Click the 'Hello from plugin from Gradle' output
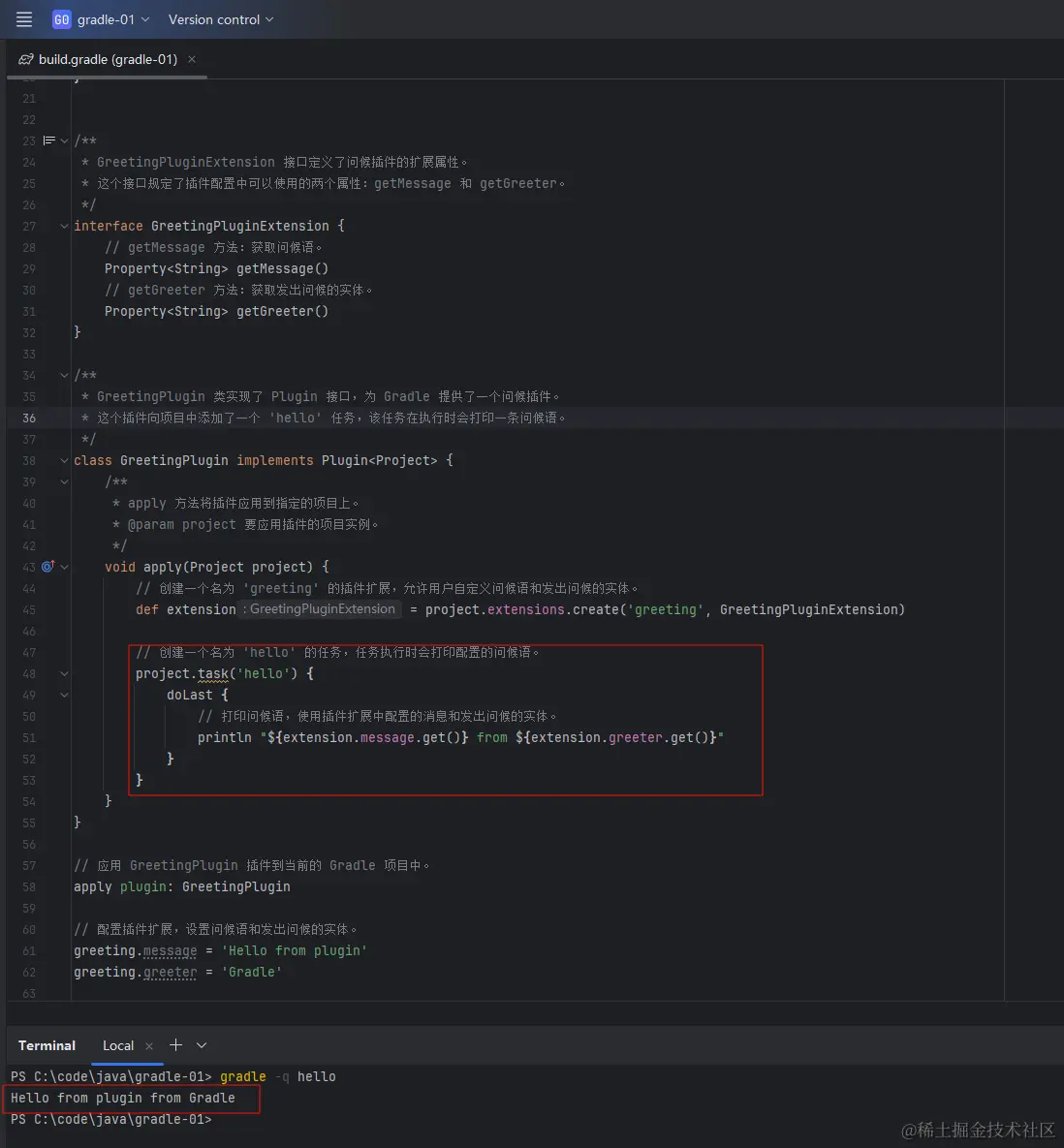 point(123,1098)
